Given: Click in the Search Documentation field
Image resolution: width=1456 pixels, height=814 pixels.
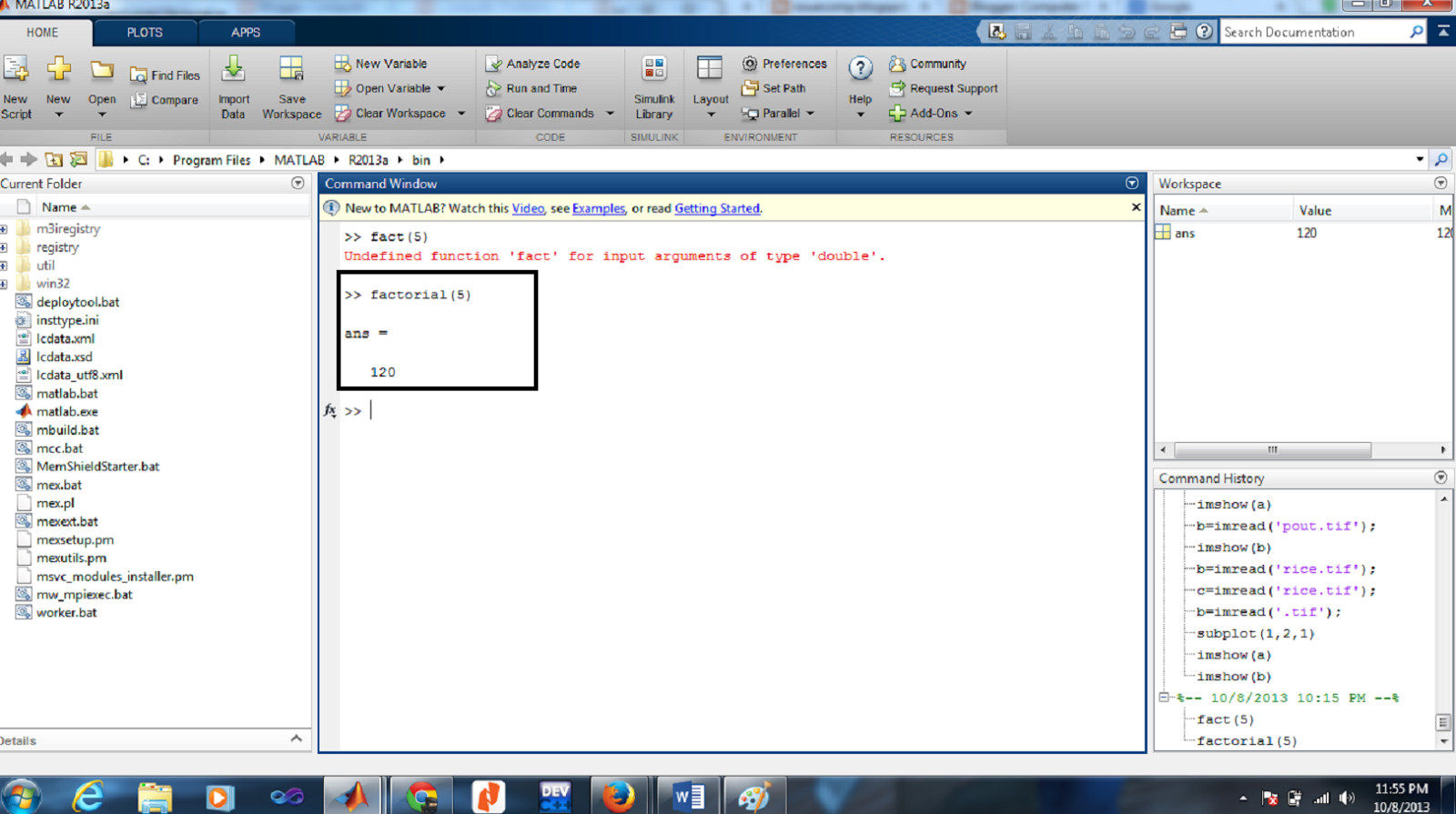Looking at the screenshot, I should click(x=1314, y=32).
